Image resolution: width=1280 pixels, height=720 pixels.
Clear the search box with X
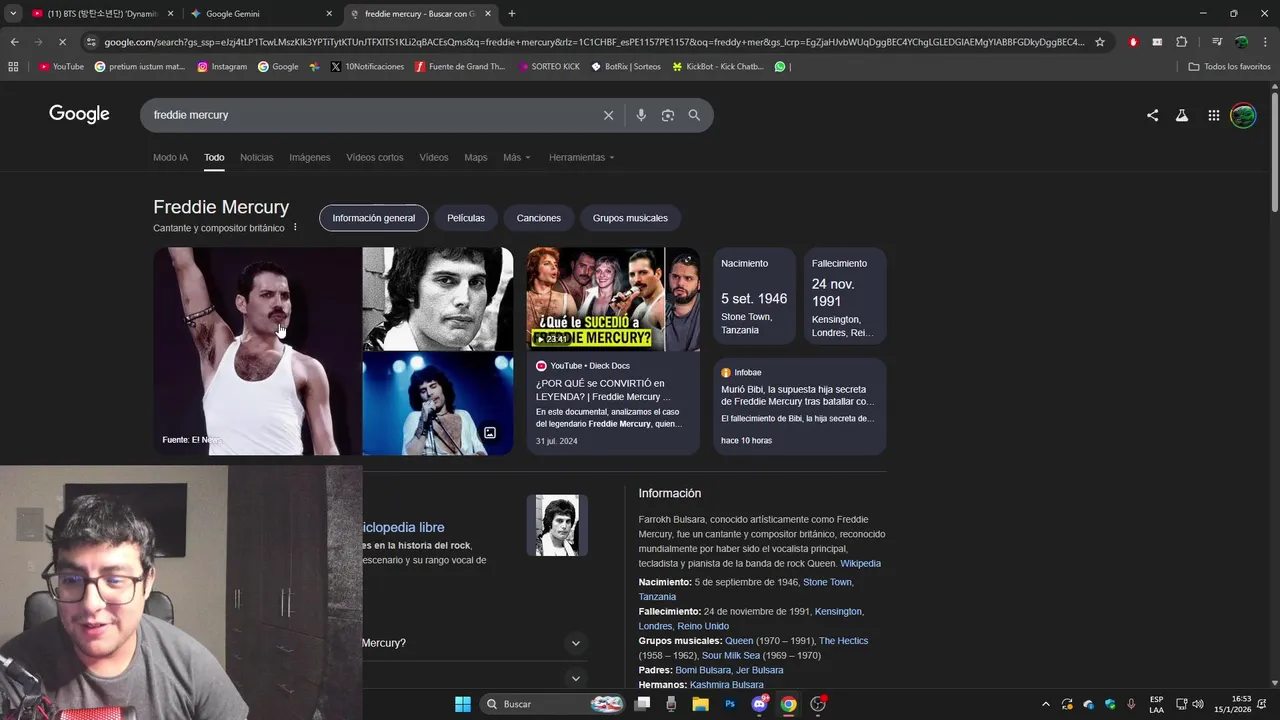click(x=608, y=115)
